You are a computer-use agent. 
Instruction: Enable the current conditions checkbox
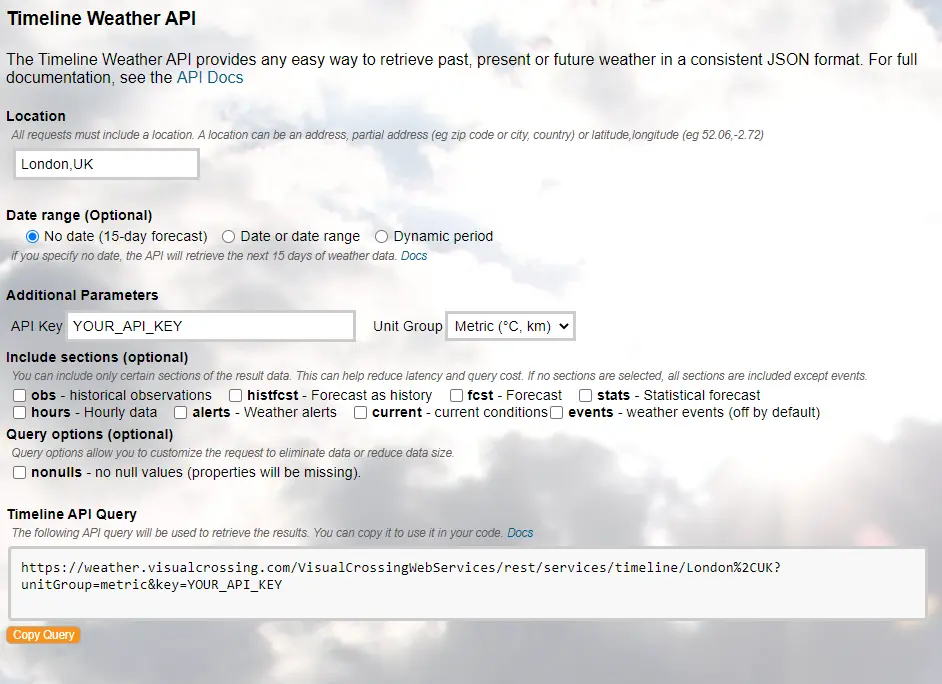[x=361, y=412]
